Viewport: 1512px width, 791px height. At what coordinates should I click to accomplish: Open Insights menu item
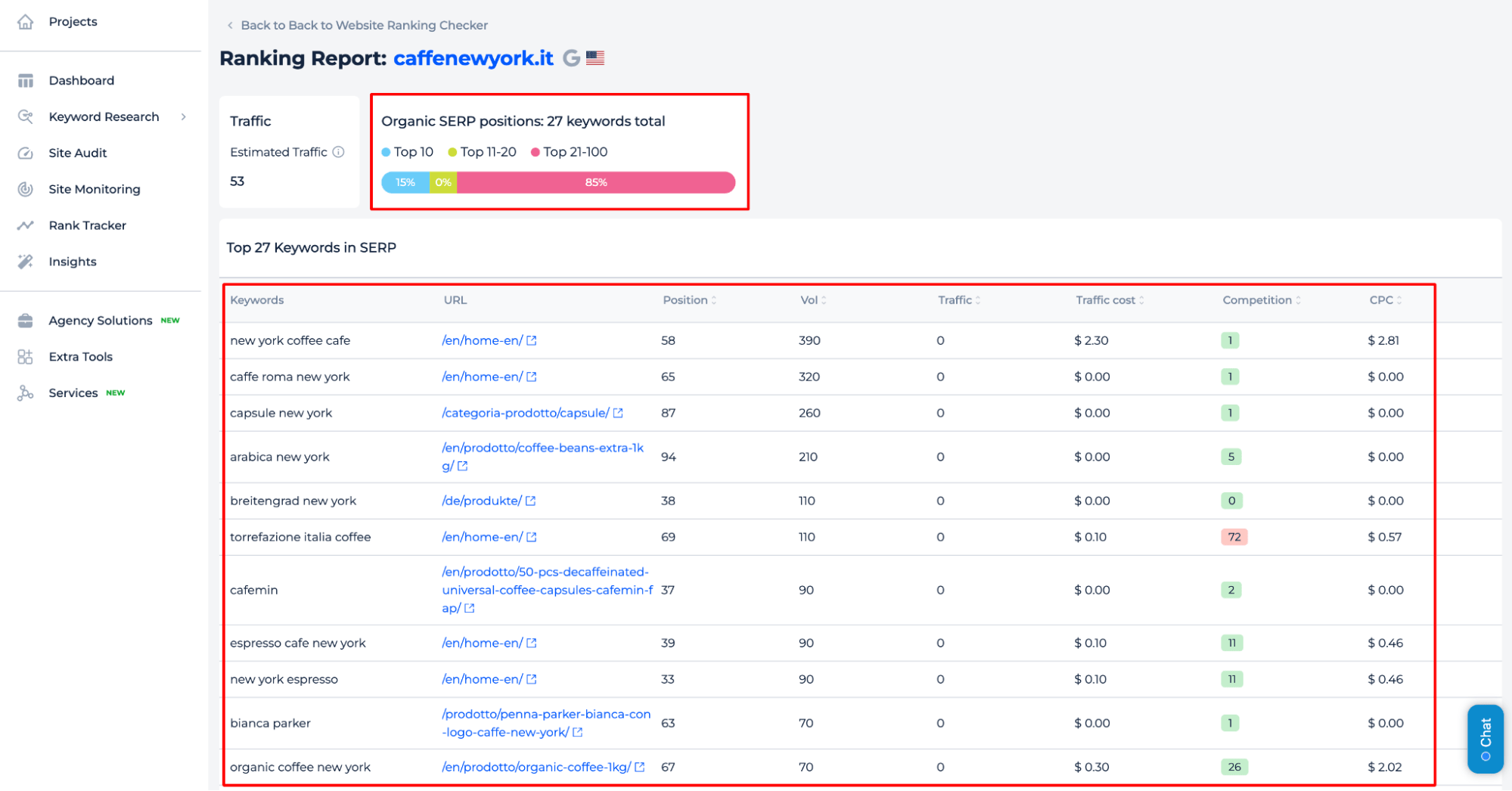pyautogui.click(x=73, y=262)
